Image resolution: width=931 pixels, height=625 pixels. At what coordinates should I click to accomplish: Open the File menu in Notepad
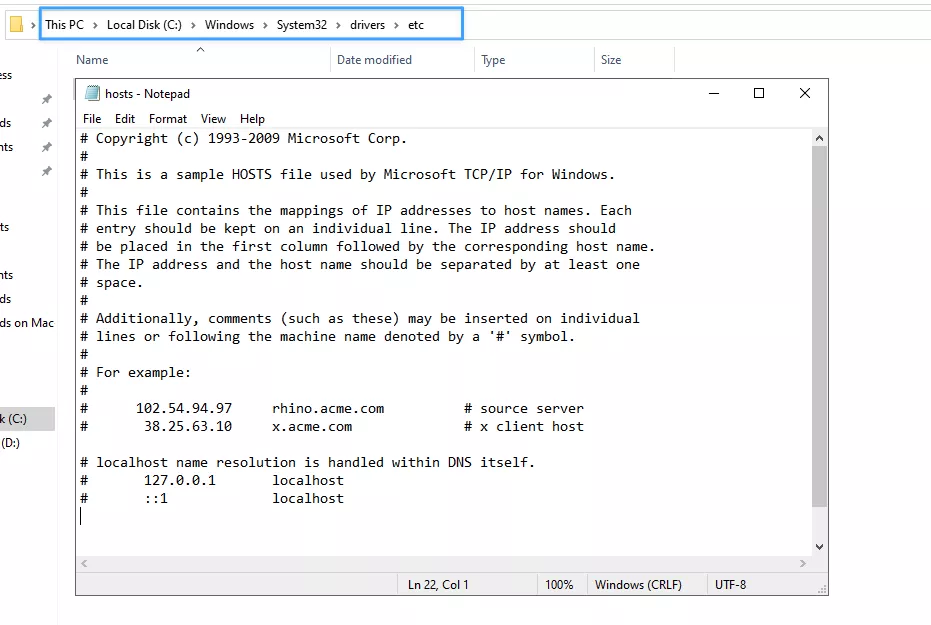point(92,119)
